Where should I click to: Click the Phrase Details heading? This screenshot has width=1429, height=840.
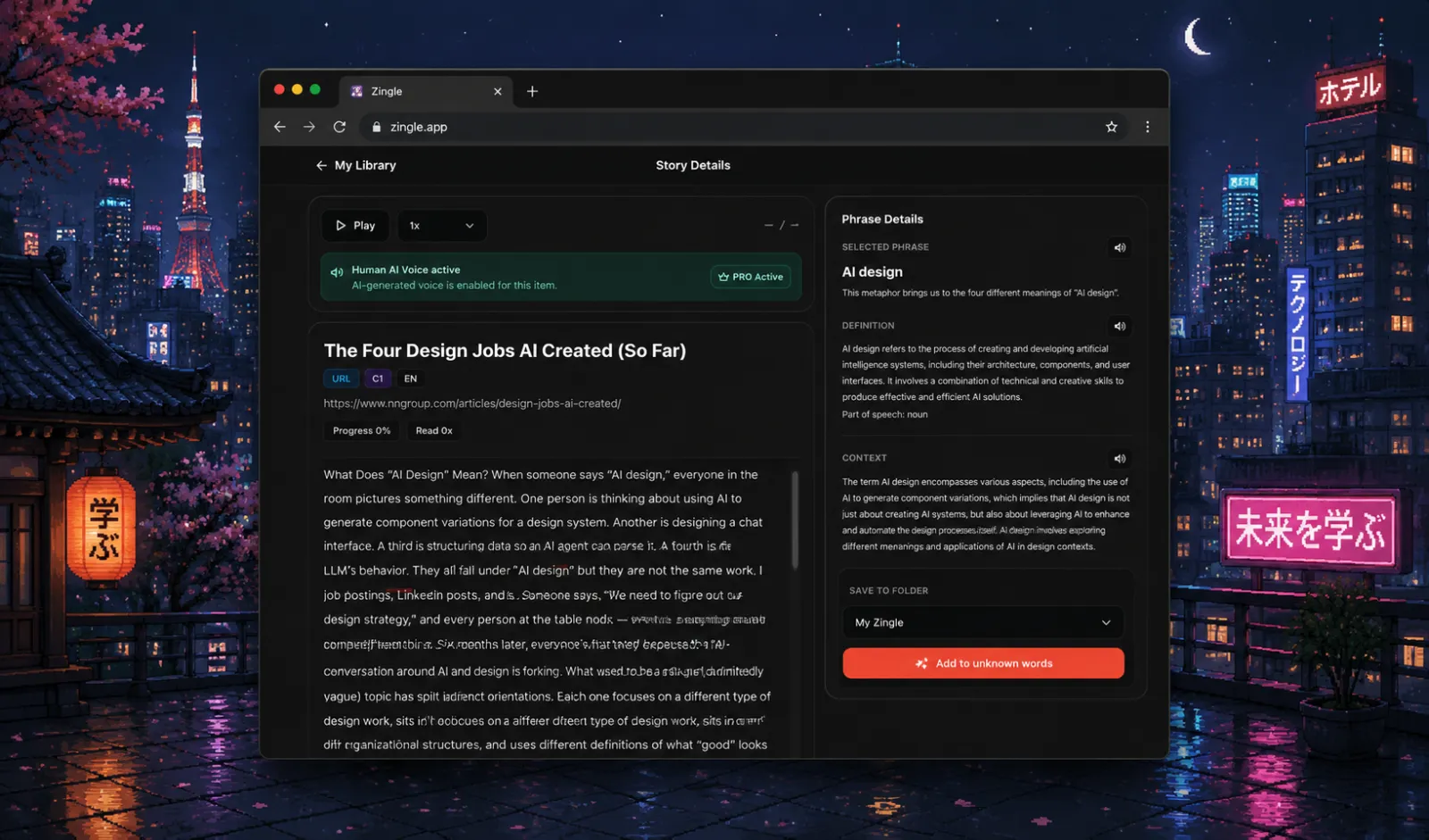coord(882,219)
